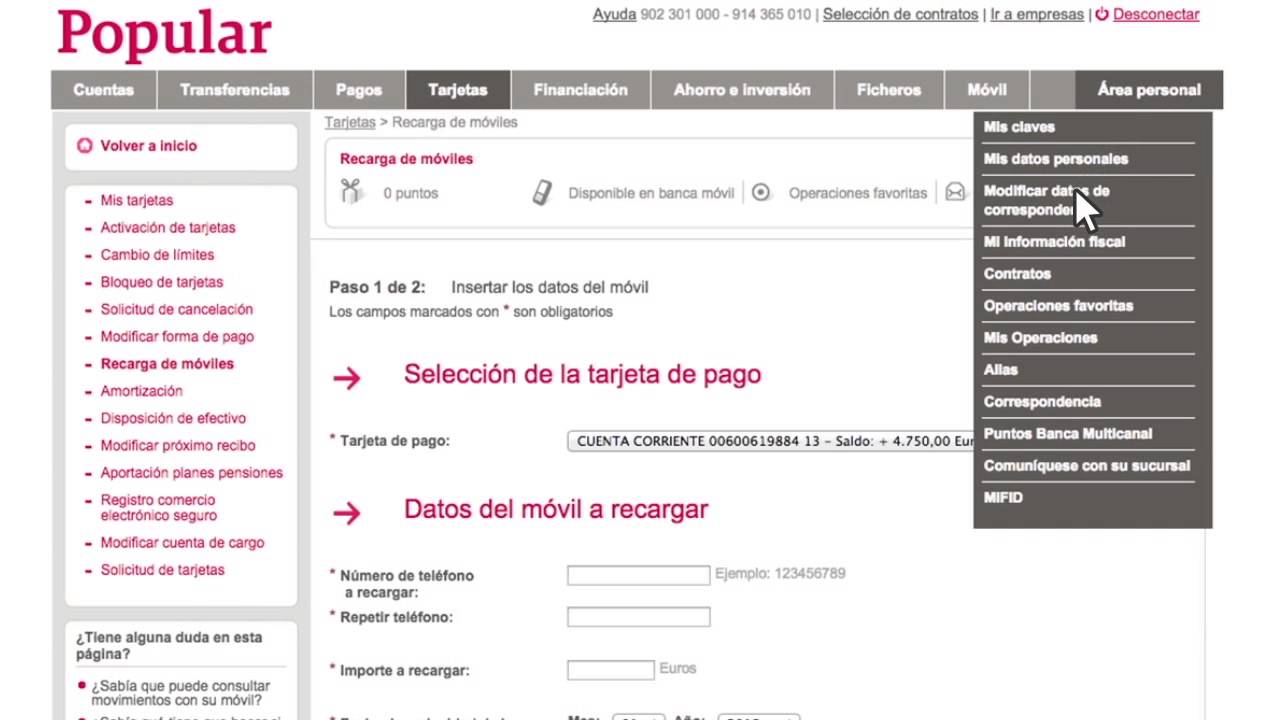
Task: Open Disposición de efectivo sidebar link
Action: [x=173, y=418]
